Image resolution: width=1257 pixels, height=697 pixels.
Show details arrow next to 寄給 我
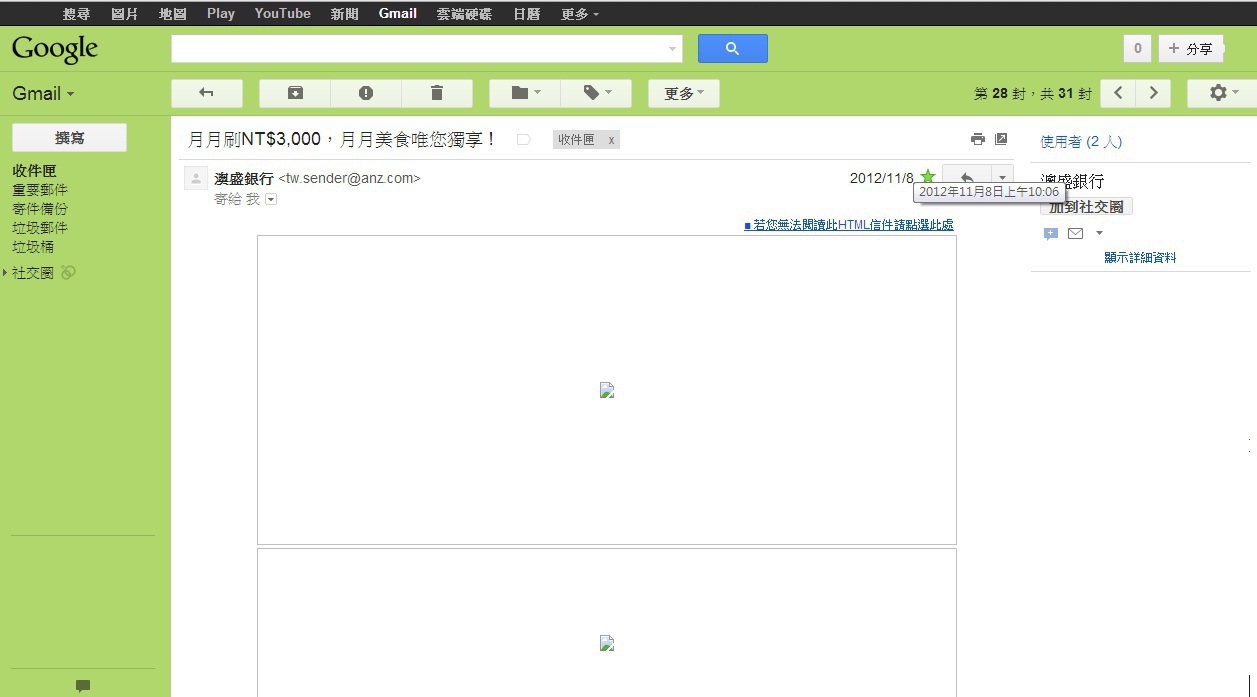pos(271,199)
